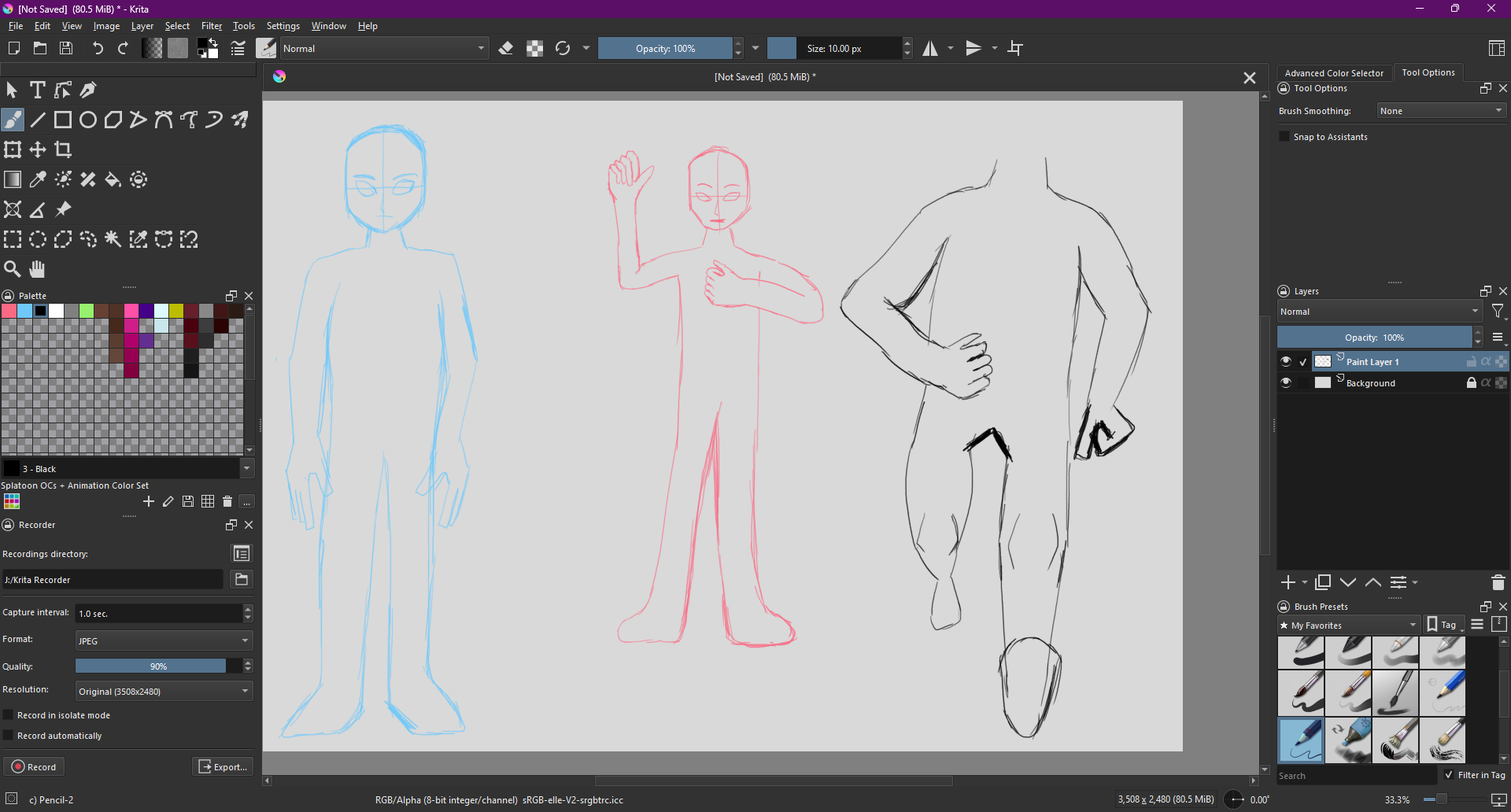This screenshot has height=812, width=1511.
Task: Open the Brush Smoothing None dropdown
Action: pyautogui.click(x=1442, y=111)
